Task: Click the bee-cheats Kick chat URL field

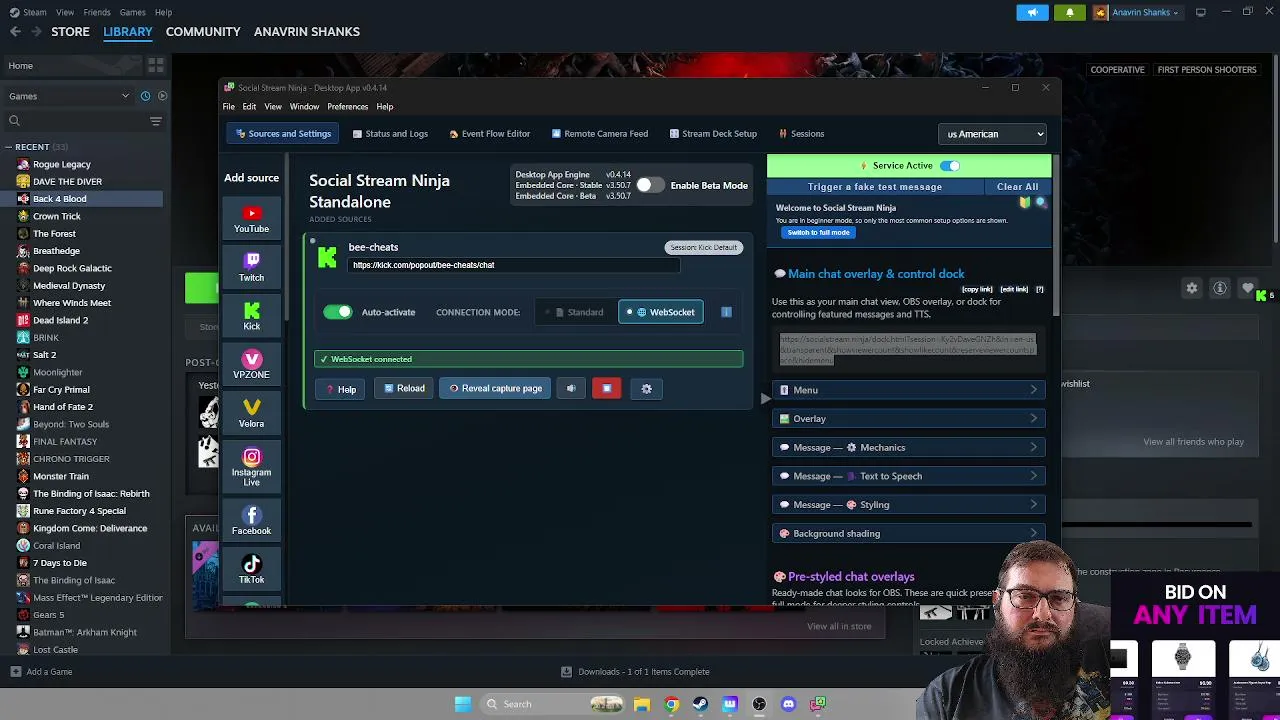Action: click(515, 265)
